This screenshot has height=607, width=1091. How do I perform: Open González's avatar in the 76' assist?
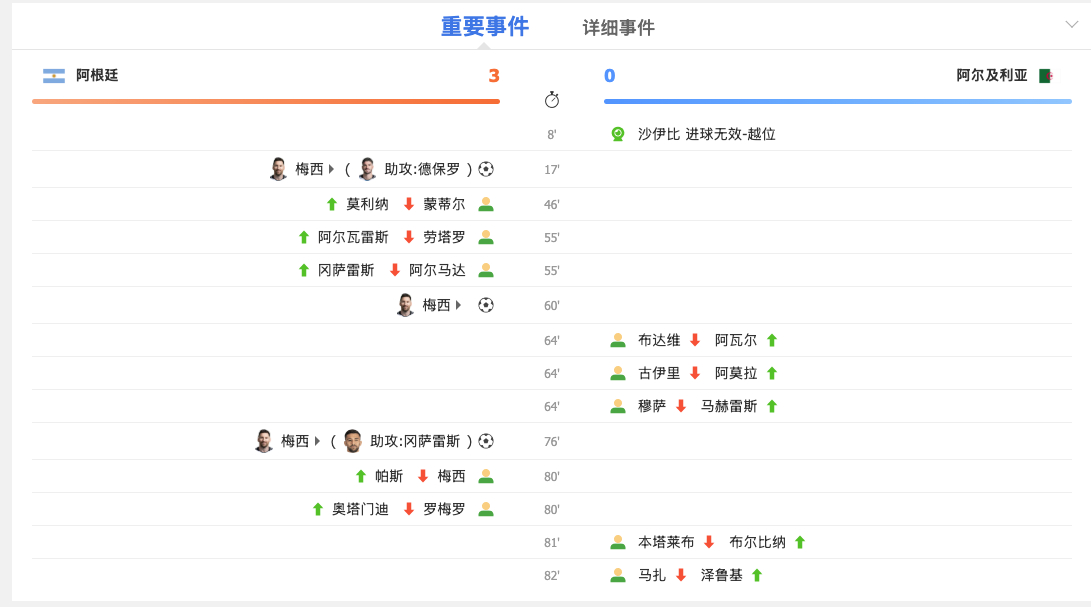(353, 441)
